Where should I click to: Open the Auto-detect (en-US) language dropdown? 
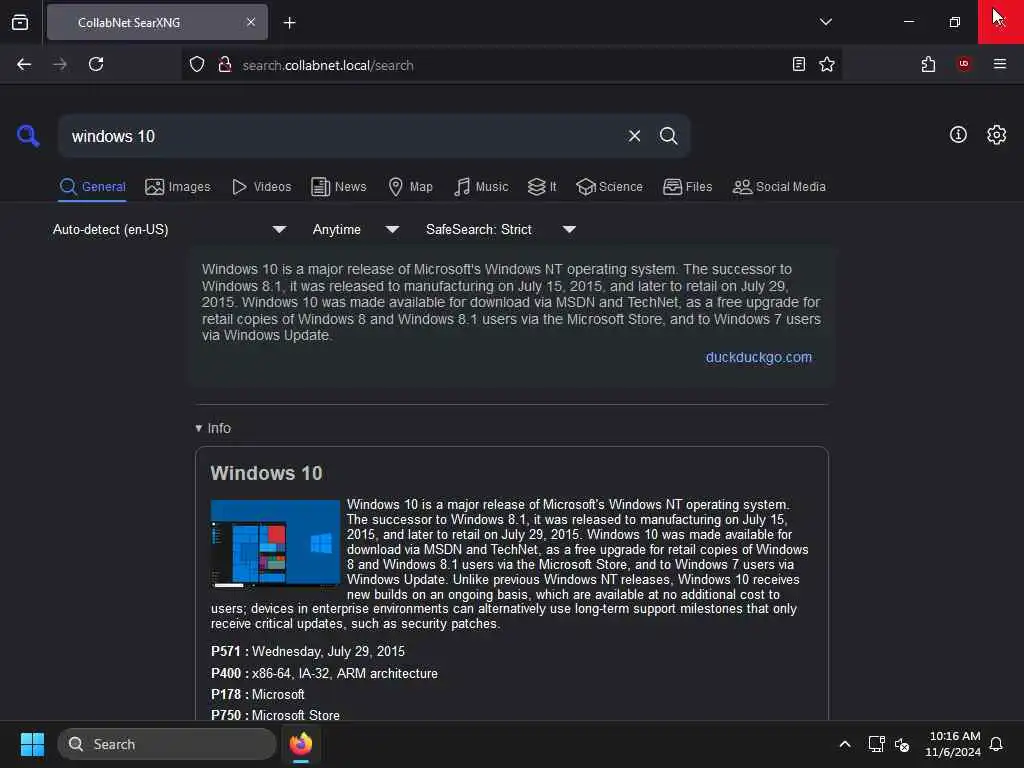169,229
